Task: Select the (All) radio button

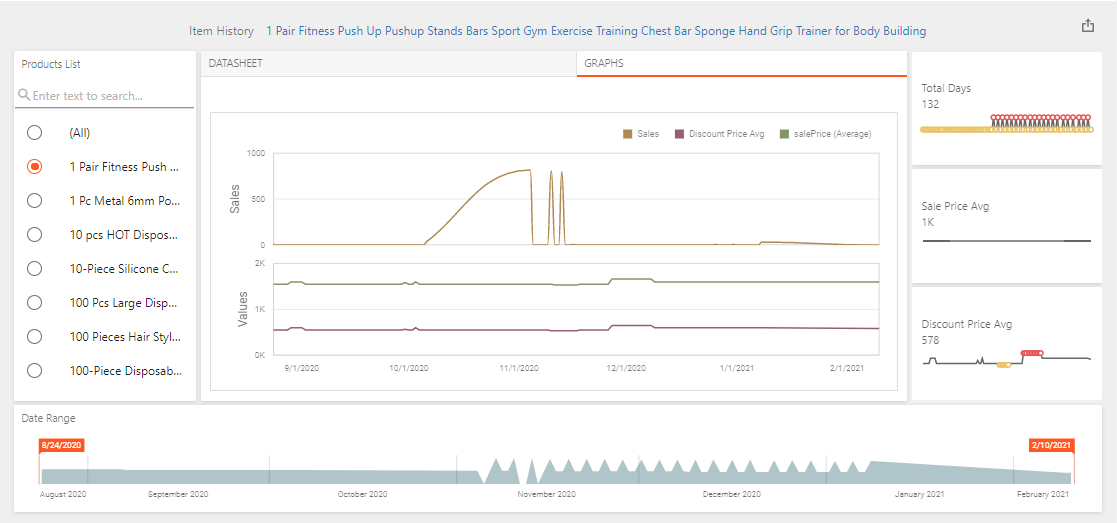Action: tap(33, 133)
